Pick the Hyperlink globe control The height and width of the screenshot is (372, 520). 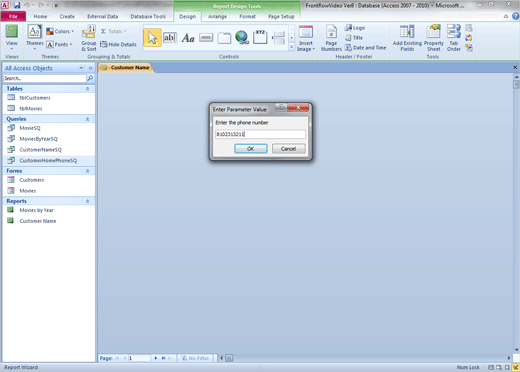(242, 38)
